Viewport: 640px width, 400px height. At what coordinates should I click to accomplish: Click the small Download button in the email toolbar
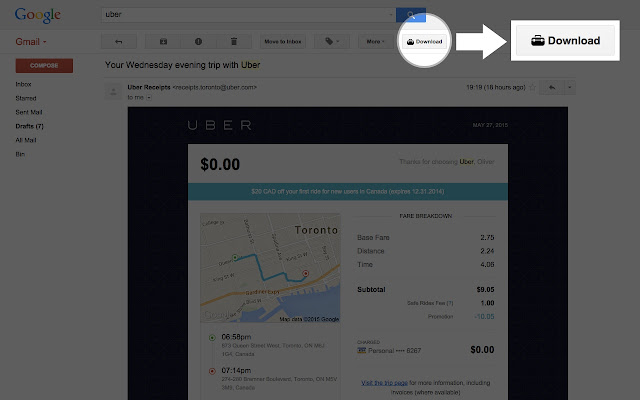pyautogui.click(x=424, y=41)
